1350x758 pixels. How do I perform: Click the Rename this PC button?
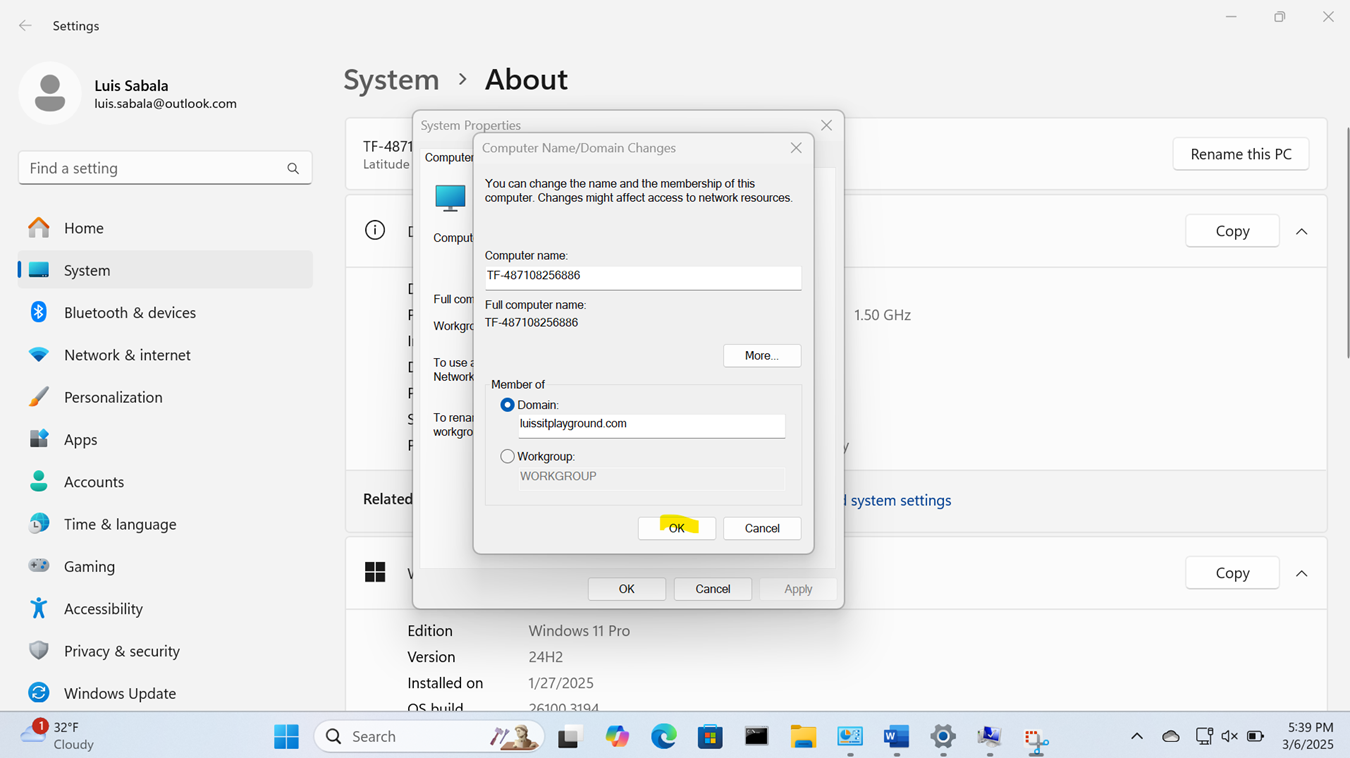pos(1240,154)
